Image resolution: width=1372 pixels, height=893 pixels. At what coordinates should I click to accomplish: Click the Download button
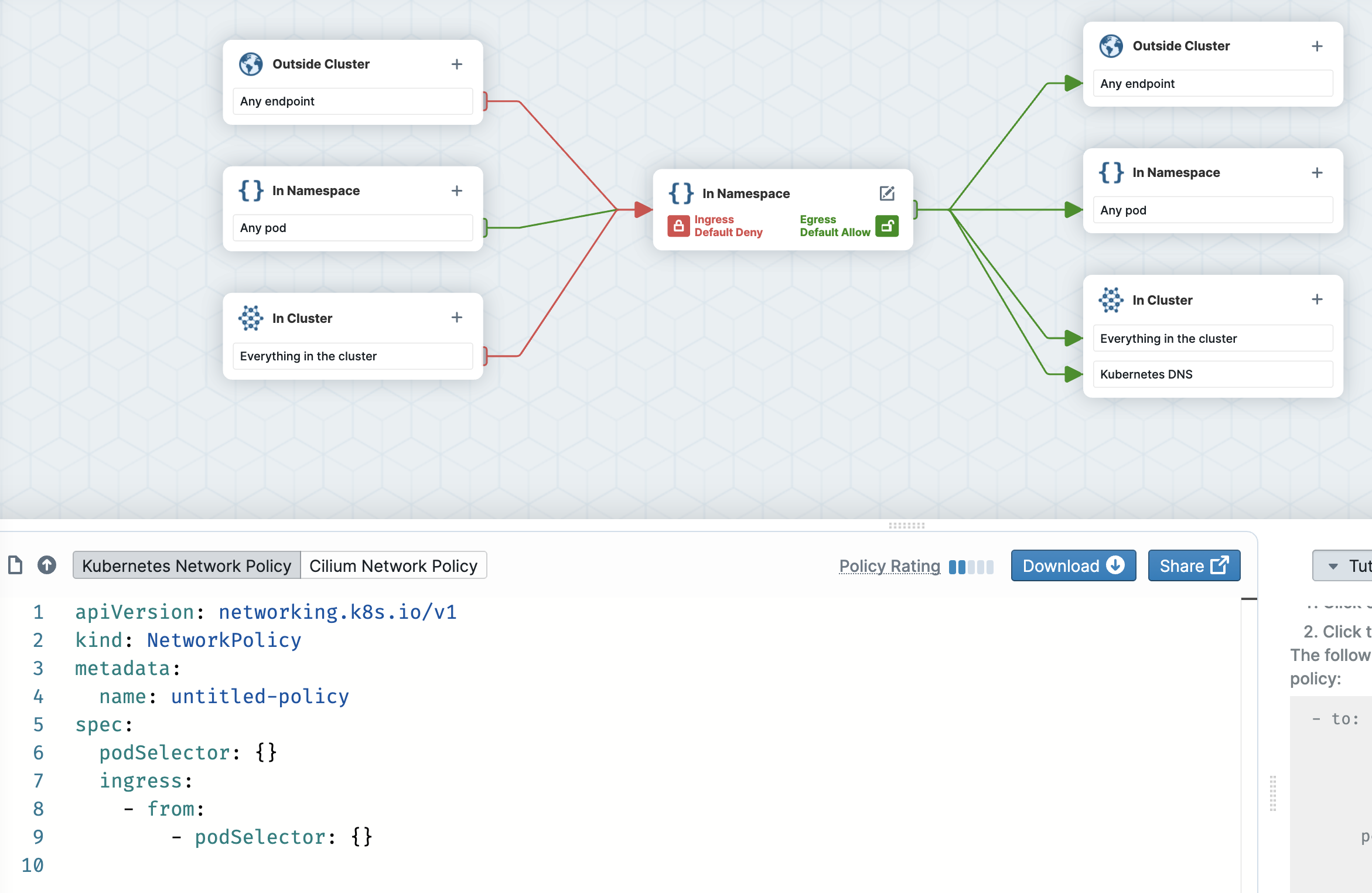(1073, 565)
